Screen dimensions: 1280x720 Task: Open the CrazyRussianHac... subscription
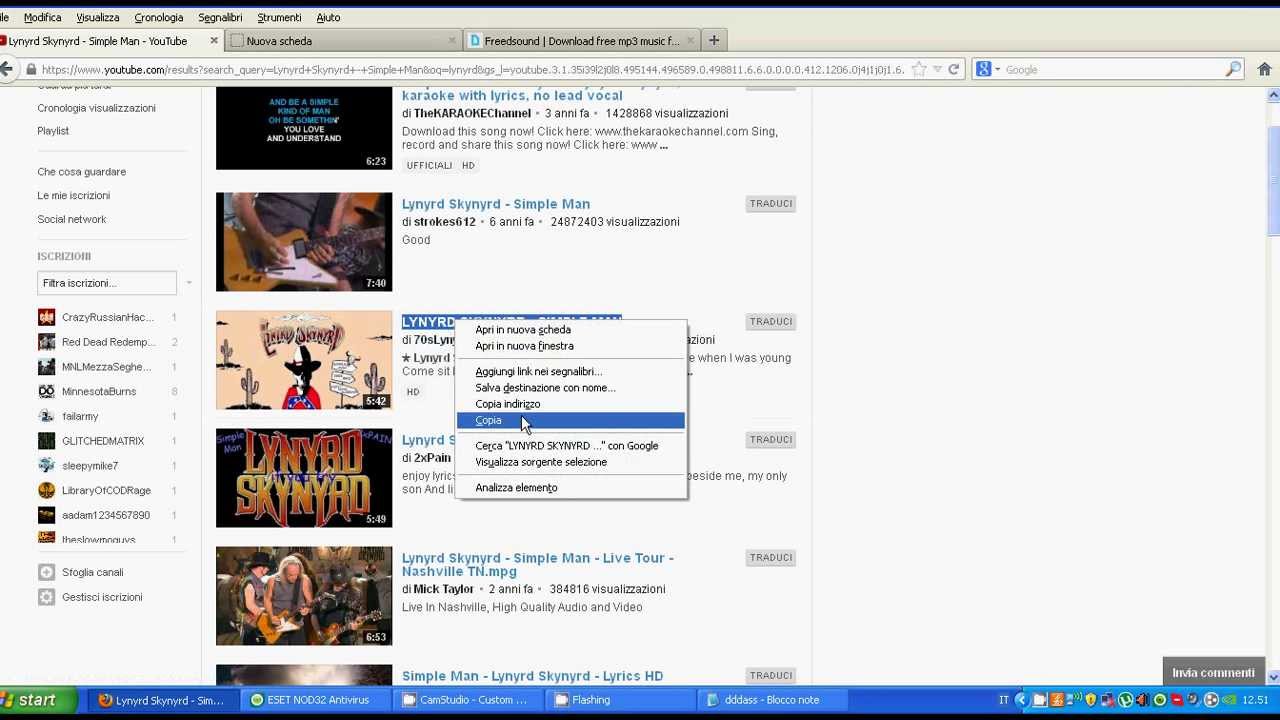[108, 317]
